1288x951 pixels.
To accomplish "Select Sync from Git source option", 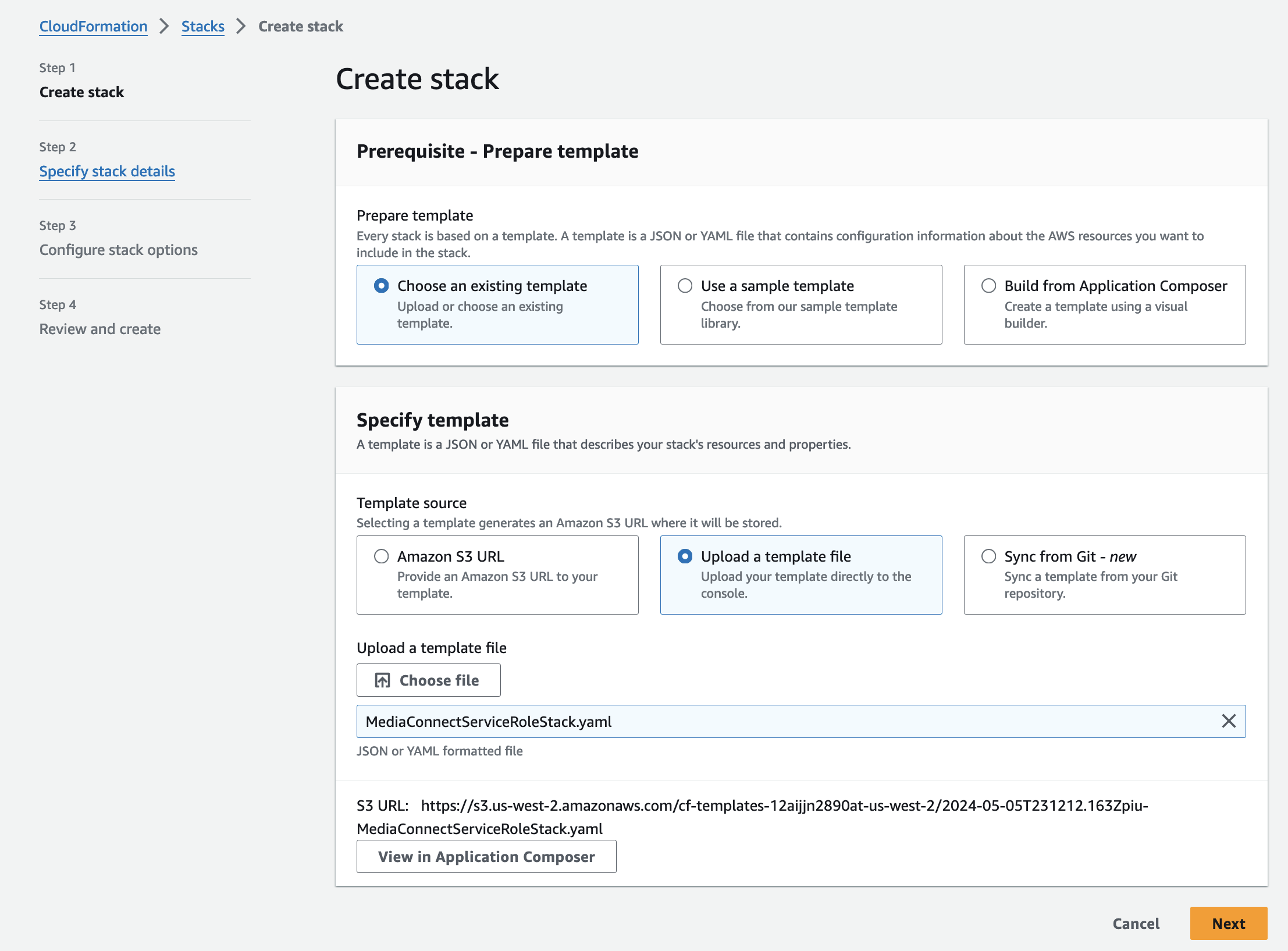I will click(988, 556).
